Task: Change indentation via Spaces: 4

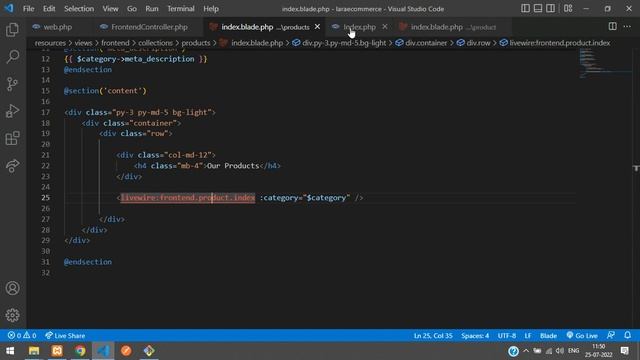Action: tap(475, 336)
